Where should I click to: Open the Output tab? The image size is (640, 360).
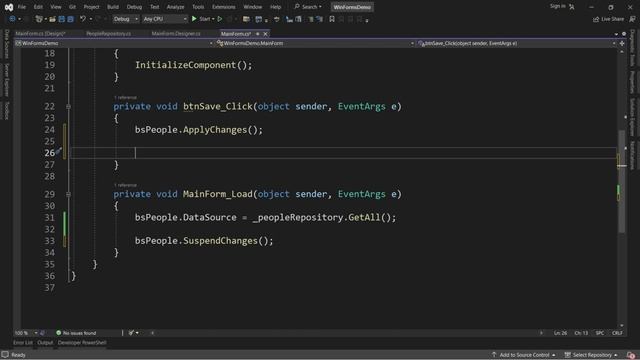45,342
